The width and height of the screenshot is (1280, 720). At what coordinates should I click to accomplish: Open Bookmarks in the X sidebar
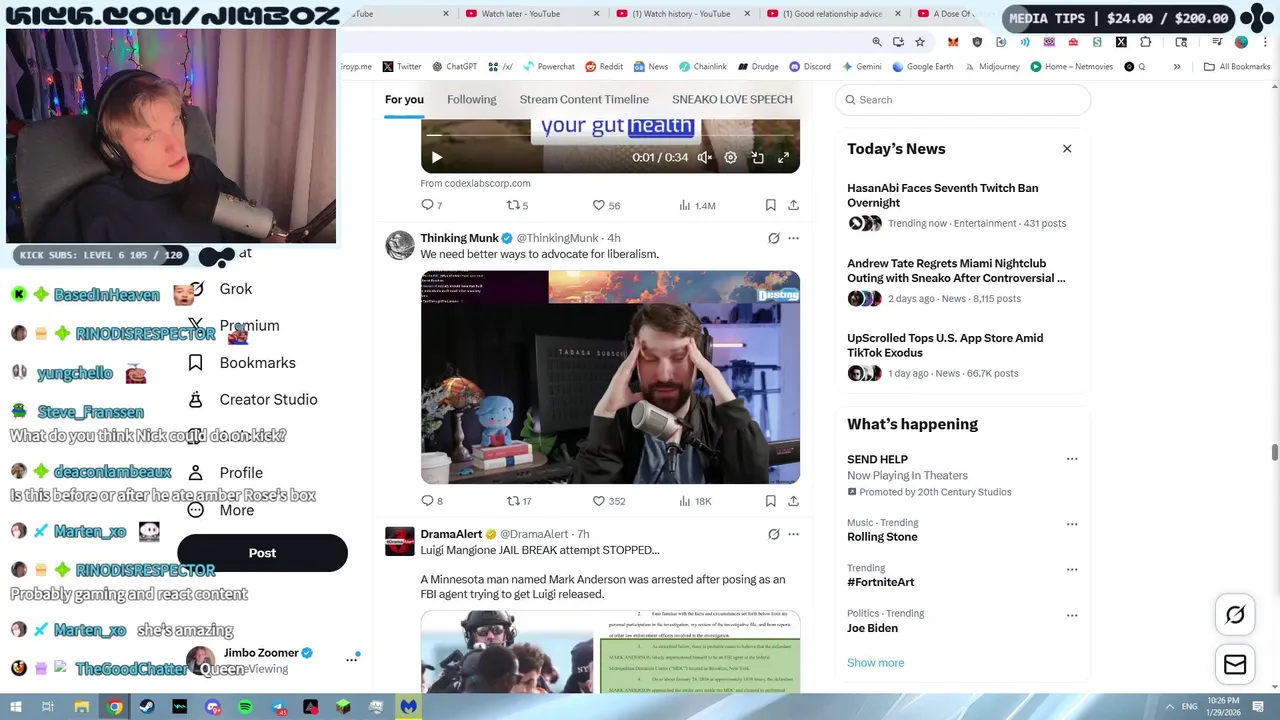click(242, 363)
